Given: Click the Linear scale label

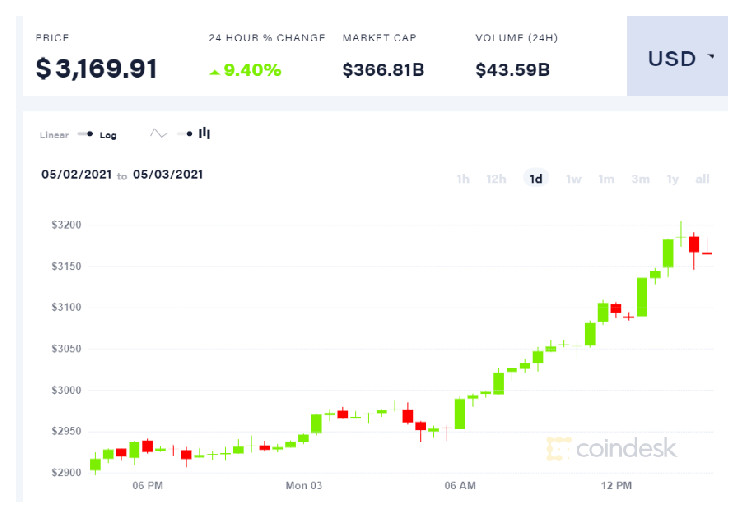Looking at the screenshot, I should [54, 134].
